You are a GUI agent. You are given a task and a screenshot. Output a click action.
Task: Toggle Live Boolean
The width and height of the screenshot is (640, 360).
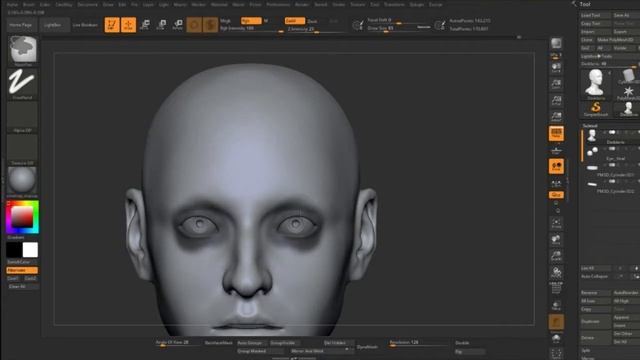(85, 25)
